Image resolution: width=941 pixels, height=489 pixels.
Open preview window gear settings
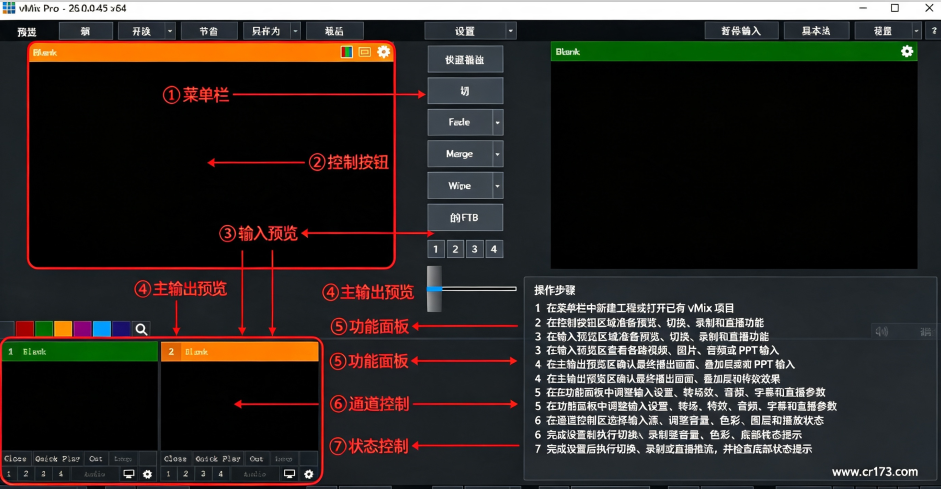[x=383, y=52]
